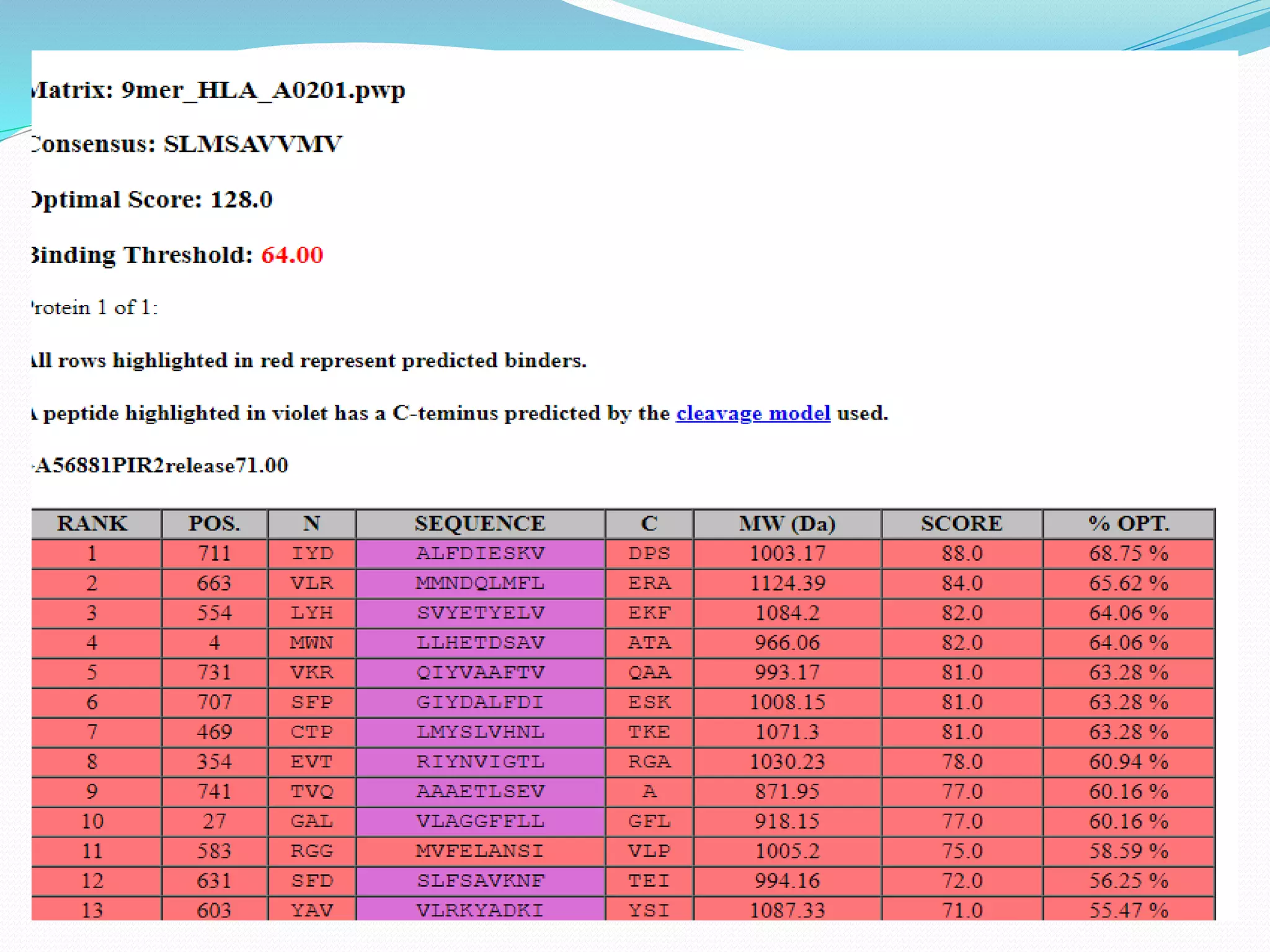Select the MMNDQLMFL sequence cell
The width and height of the screenshot is (1270, 952).
tap(480, 583)
